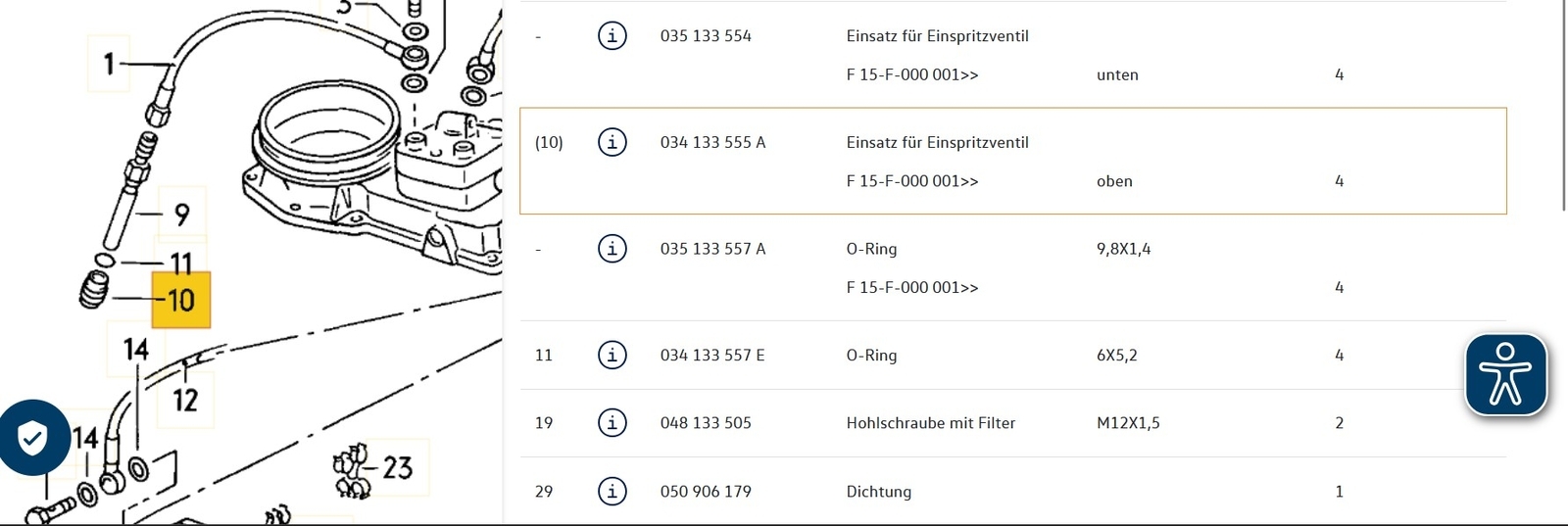1568x526 pixels.
Task: Click the shield privacy badge icon
Action: coord(32,438)
